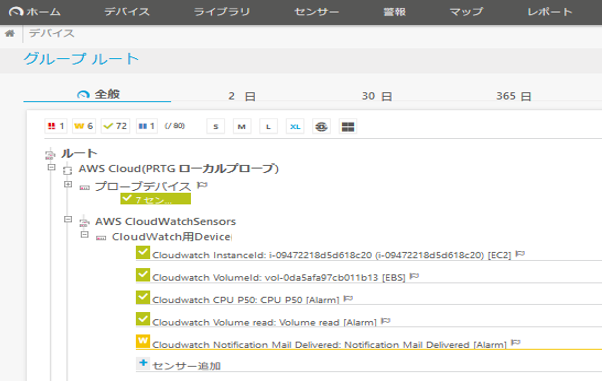
Task: Click flag on Cloudwatch VolumeId sensor
Action: (x=414, y=276)
